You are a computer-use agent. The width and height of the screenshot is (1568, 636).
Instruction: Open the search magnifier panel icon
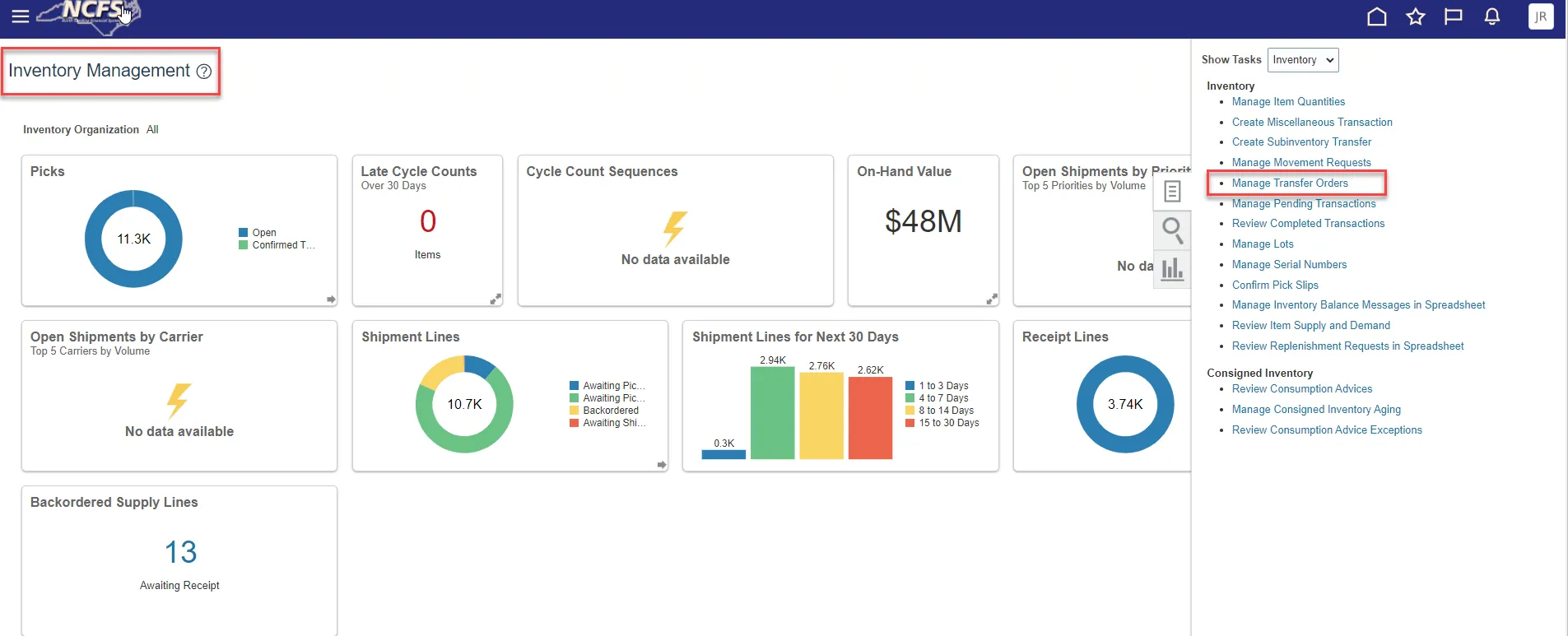[x=1172, y=230]
